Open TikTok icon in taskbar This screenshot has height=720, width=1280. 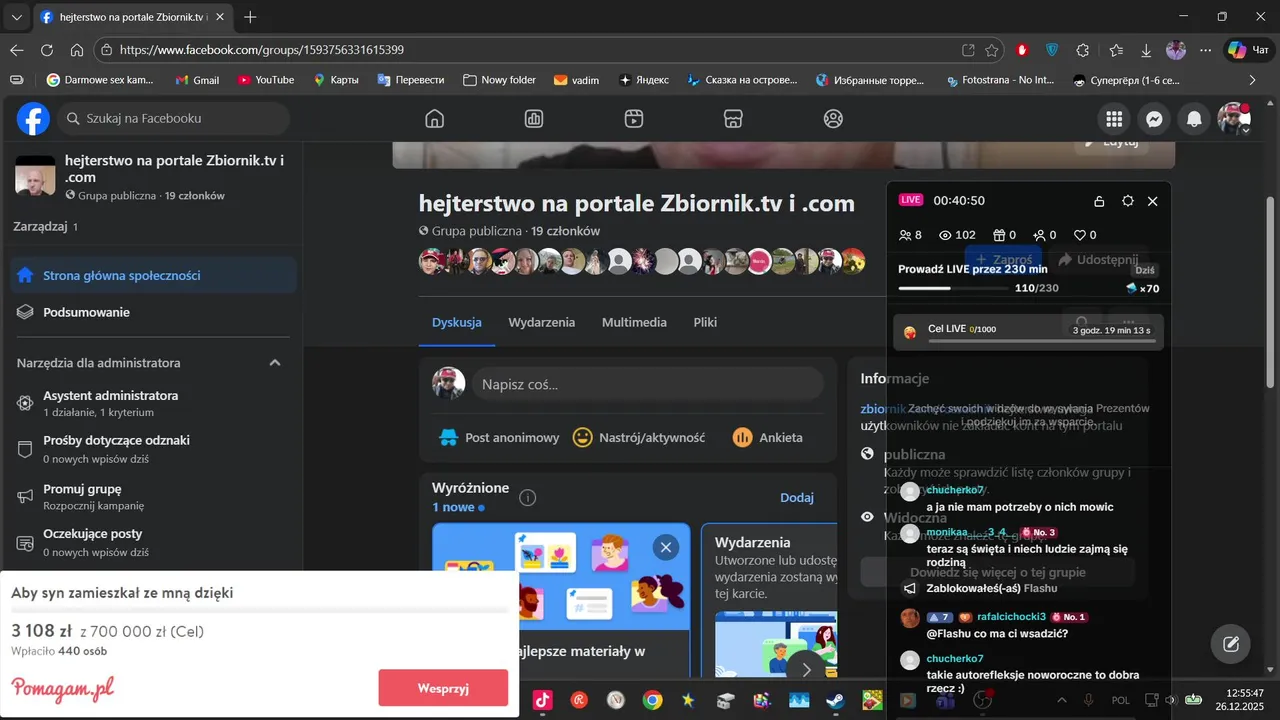(x=543, y=700)
